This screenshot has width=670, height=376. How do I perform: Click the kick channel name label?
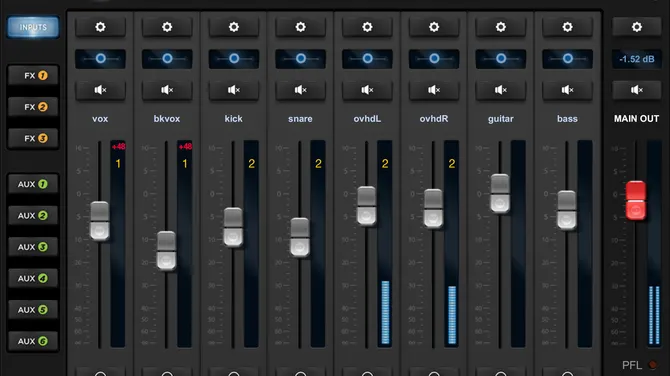click(233, 119)
